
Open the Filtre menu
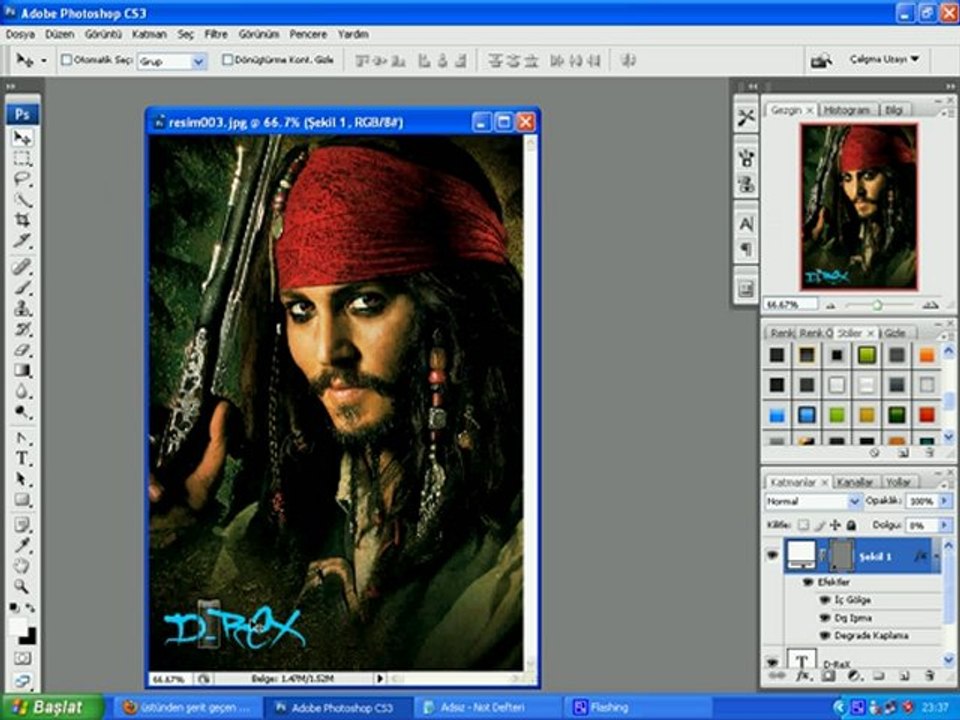(x=216, y=34)
